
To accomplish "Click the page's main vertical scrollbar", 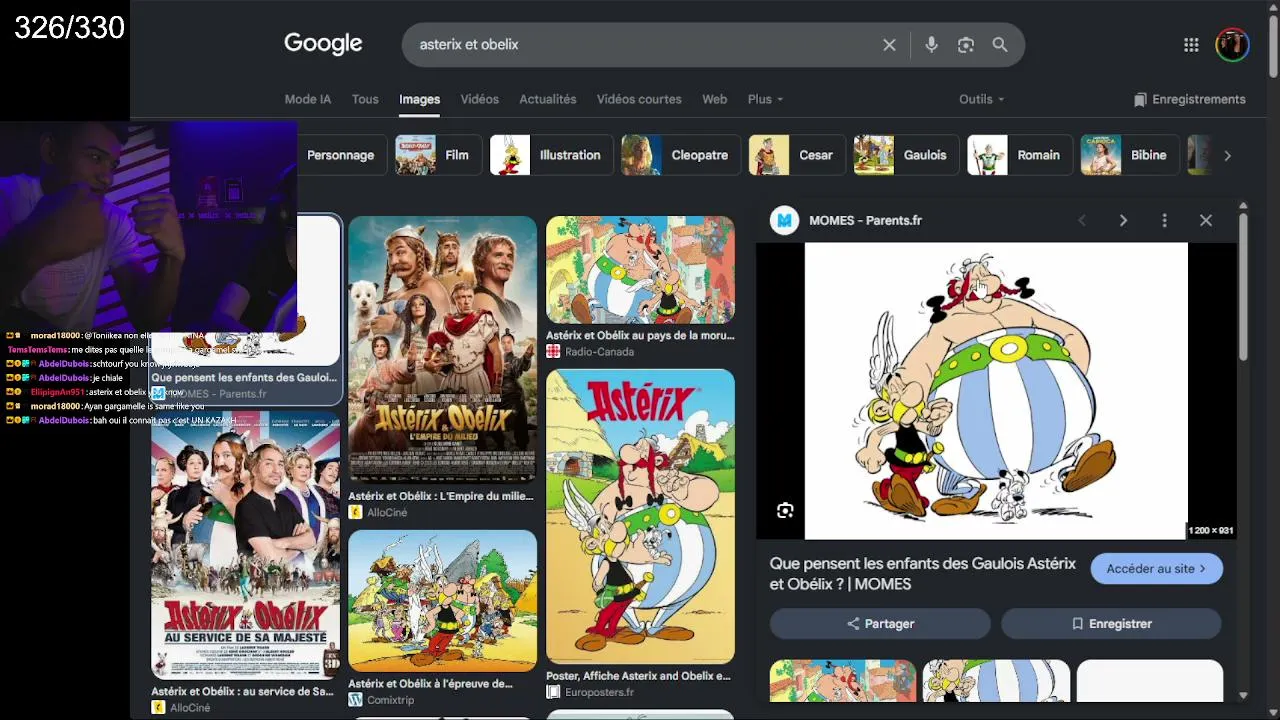I will coord(1273,45).
